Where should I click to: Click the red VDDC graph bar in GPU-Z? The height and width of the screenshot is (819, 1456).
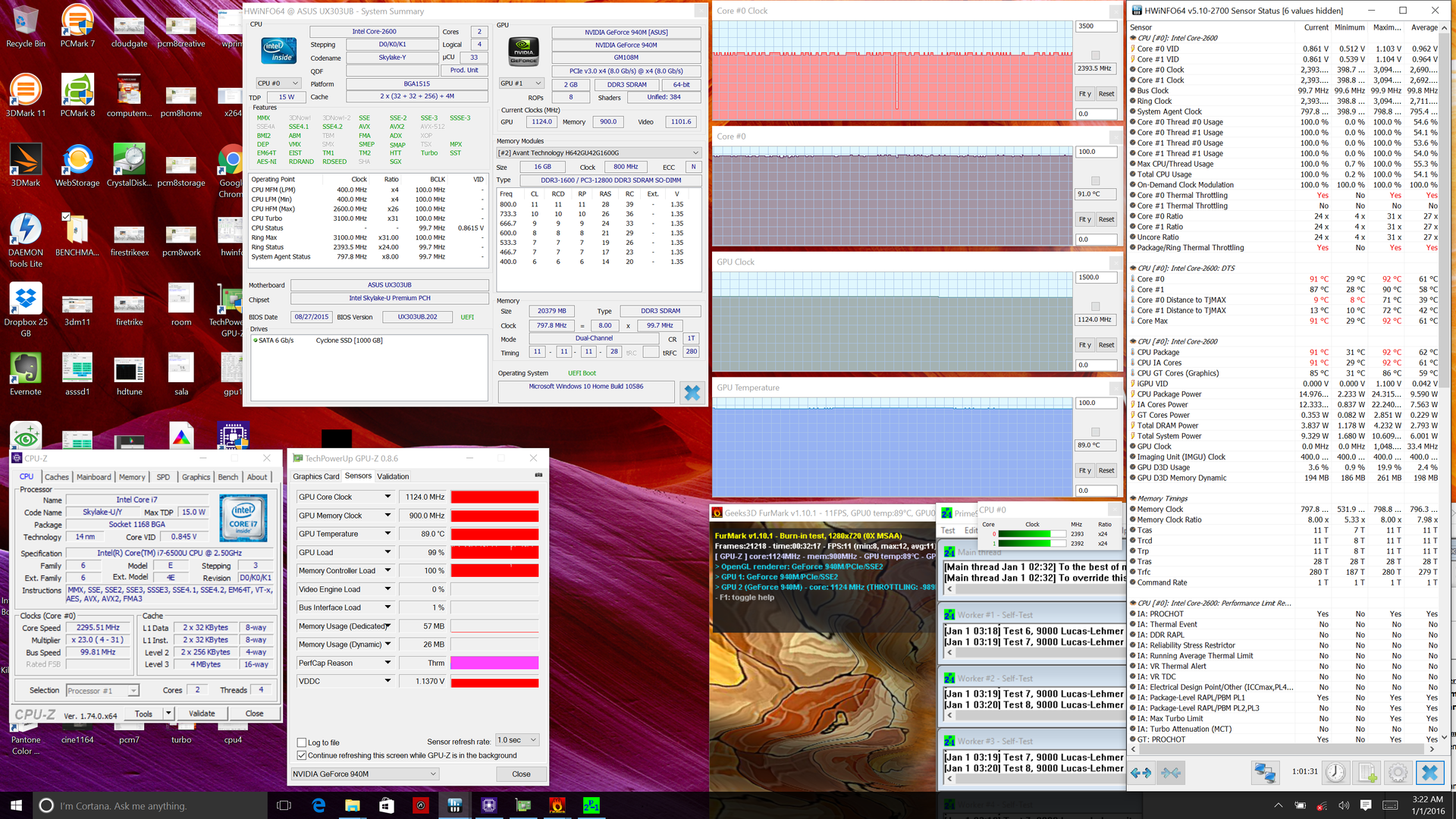pyautogui.click(x=494, y=682)
